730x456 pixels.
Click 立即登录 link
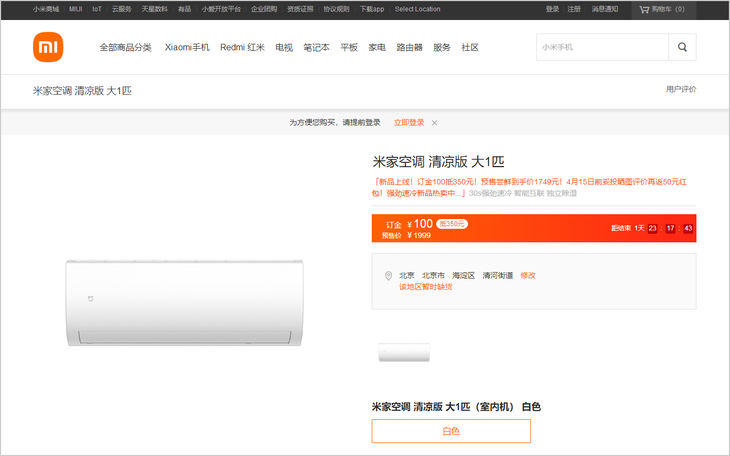[x=409, y=123]
